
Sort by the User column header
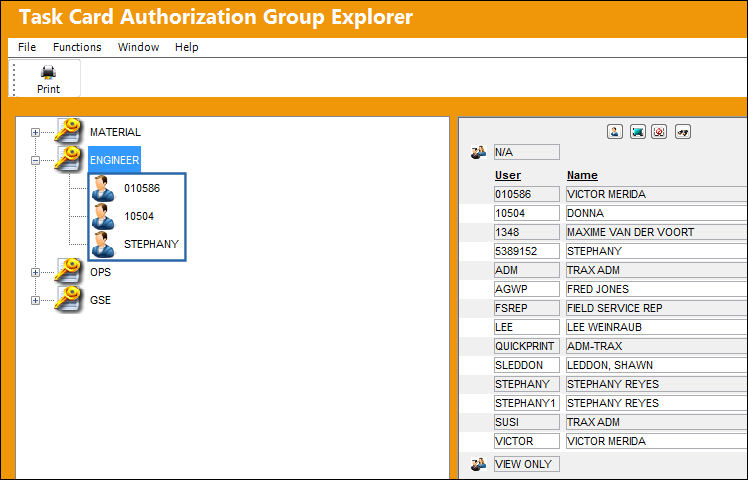508,175
